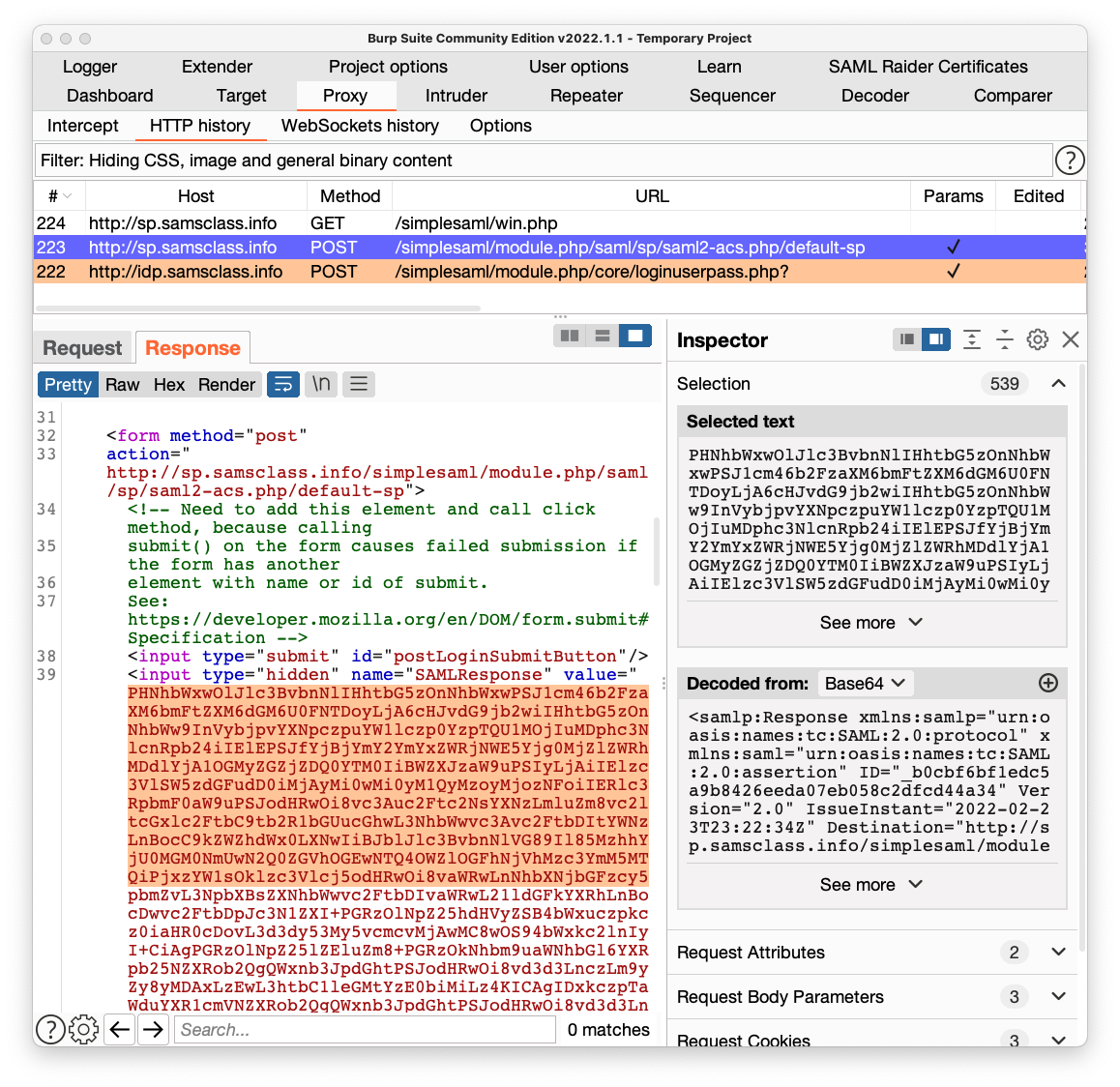Go to previous search match arrow
Screen dimensions: 1120x1087
coord(119,1029)
